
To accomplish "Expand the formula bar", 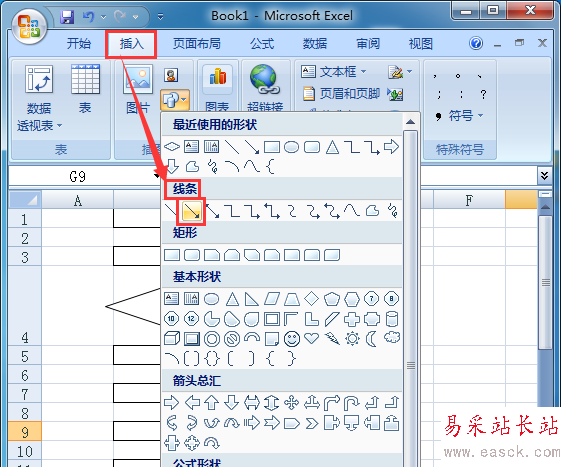I will coord(544,176).
